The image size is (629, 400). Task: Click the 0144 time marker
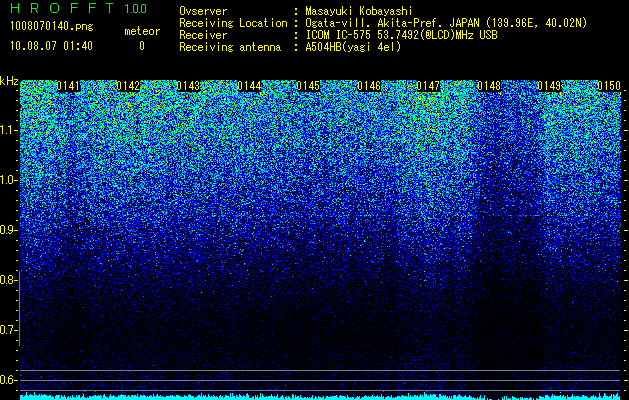coord(249,86)
